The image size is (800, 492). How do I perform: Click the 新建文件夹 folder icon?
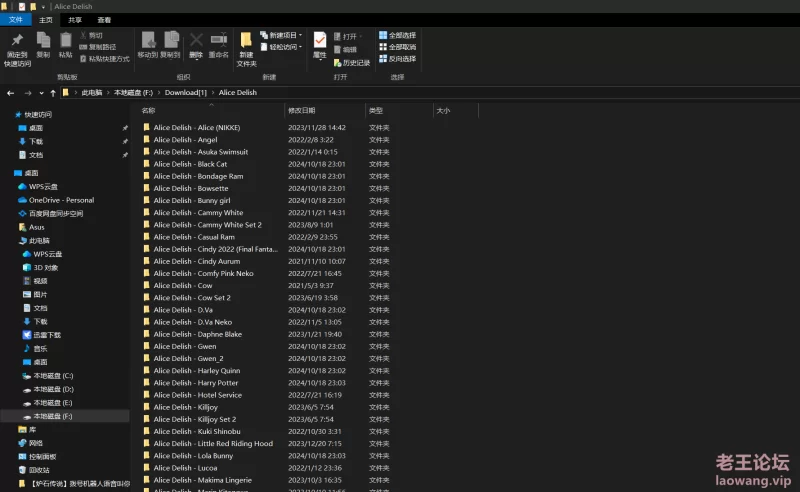[246, 41]
